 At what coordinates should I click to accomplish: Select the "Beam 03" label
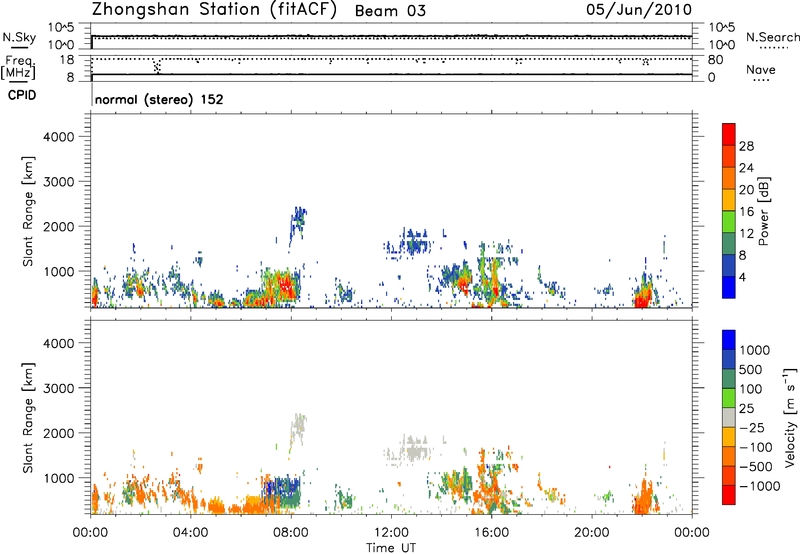390,11
